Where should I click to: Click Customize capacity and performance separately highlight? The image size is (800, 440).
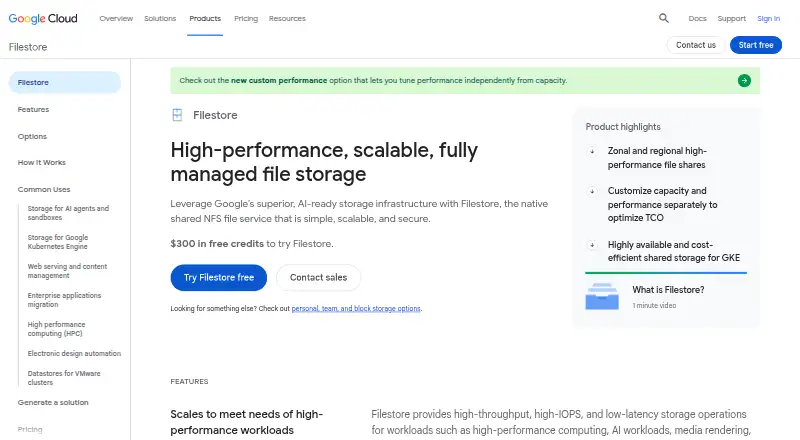pyautogui.click(x=662, y=204)
